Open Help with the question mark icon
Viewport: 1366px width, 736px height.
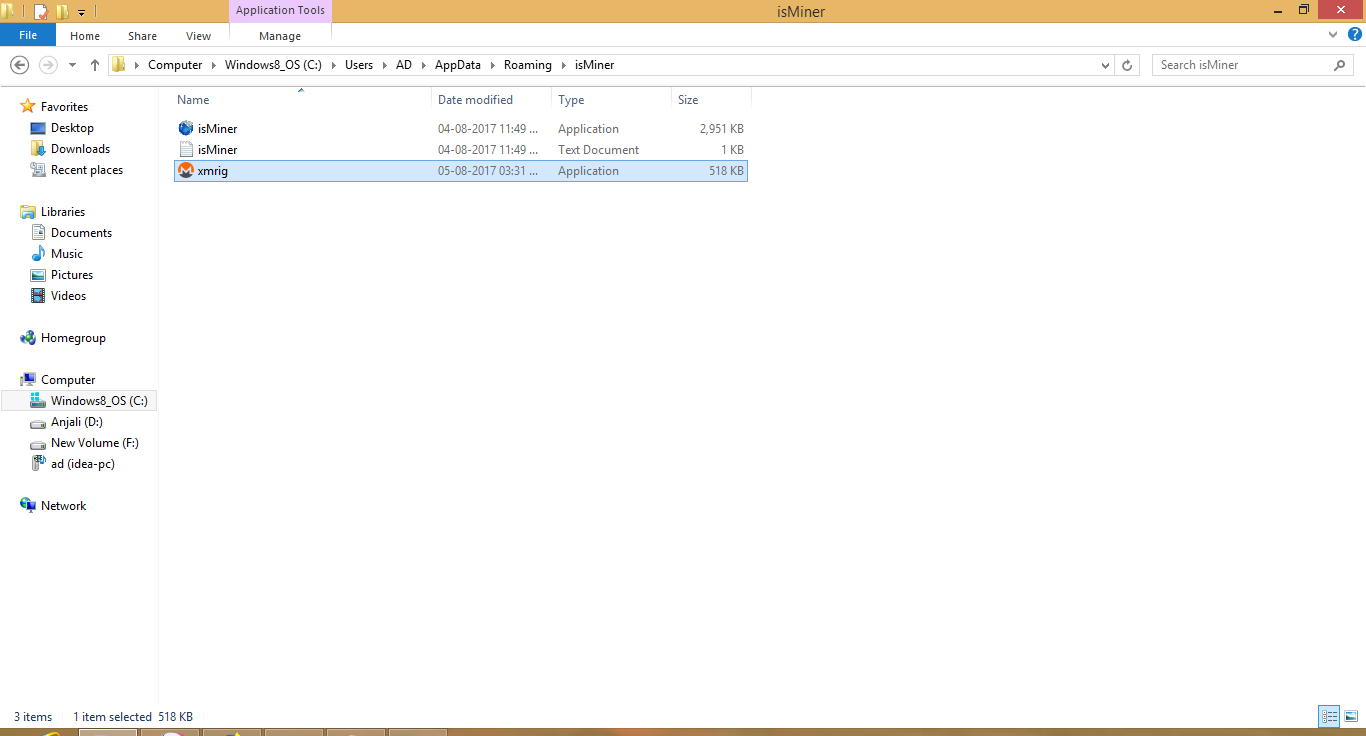click(x=1355, y=35)
